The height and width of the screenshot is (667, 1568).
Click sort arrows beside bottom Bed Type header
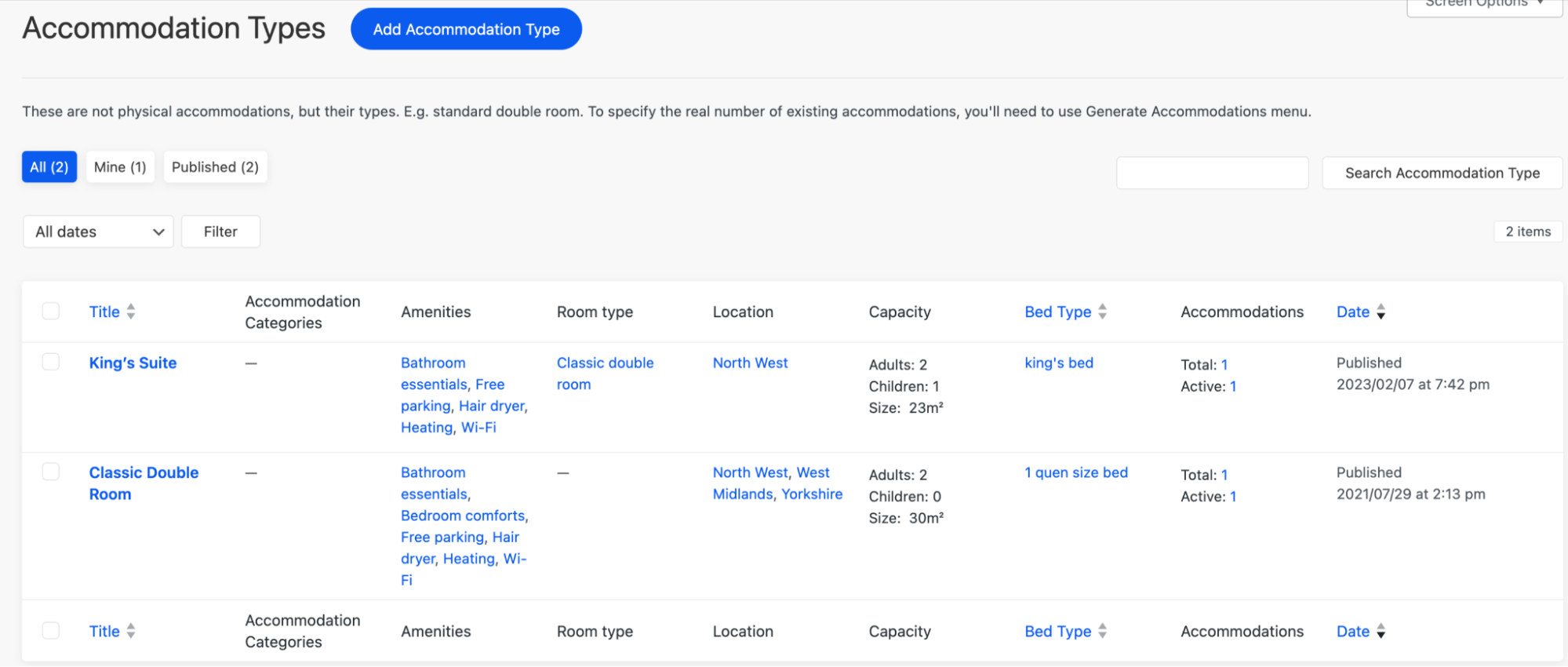click(1102, 631)
